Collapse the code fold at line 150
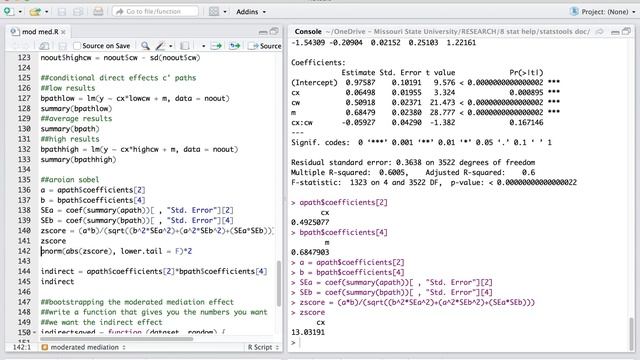The image size is (640, 360). [x=34, y=332]
